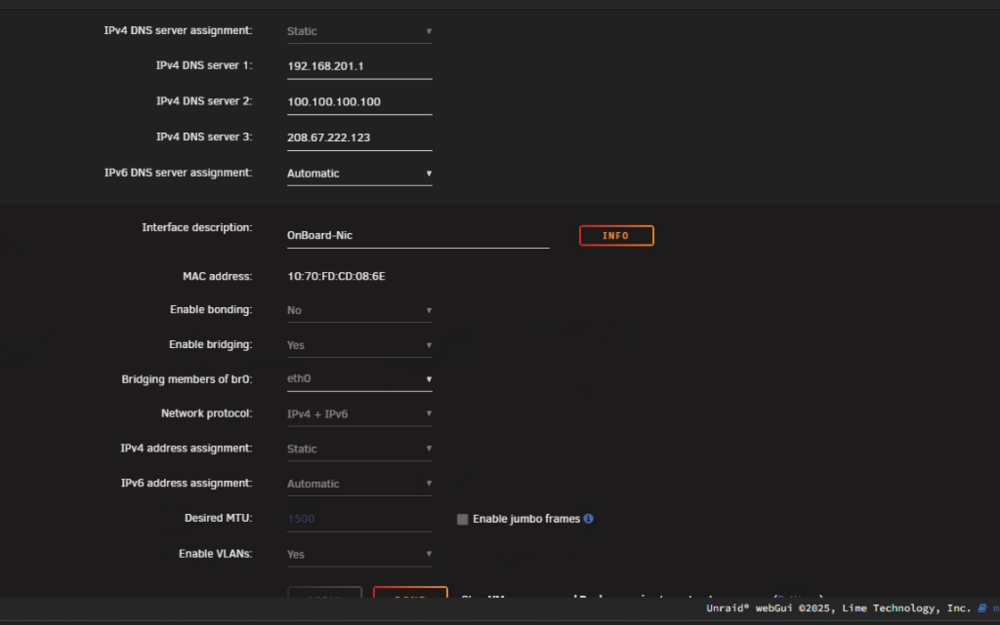Click "IPv4 DNS server 3:" label
This screenshot has height=625, width=1000.
204,136
